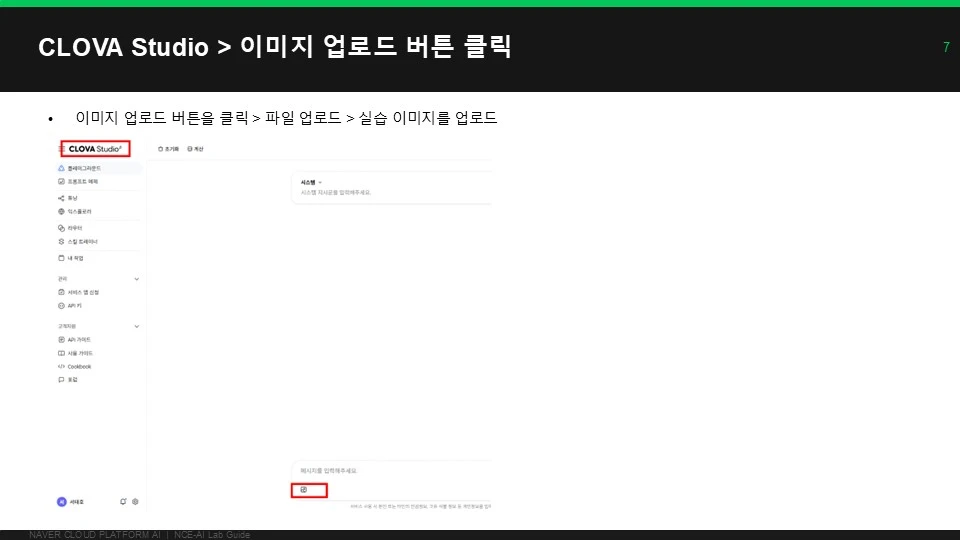Click the slide title text 'CLOVA Studio > 이미지 업로드 버튼 클릭'

[x=274, y=47]
